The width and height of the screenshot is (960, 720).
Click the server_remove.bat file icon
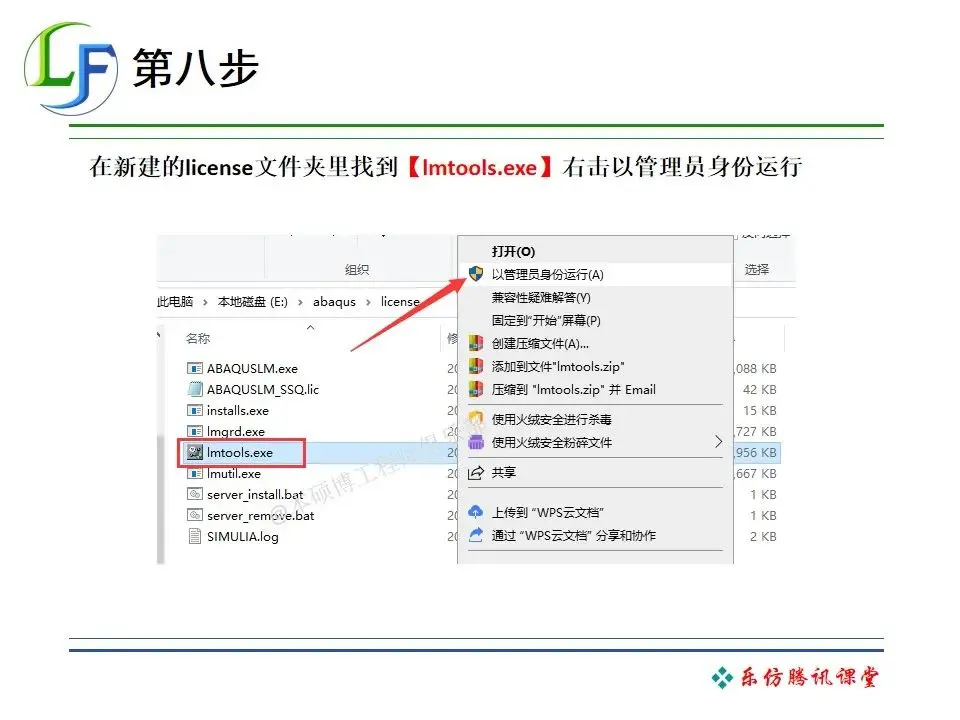coord(195,516)
